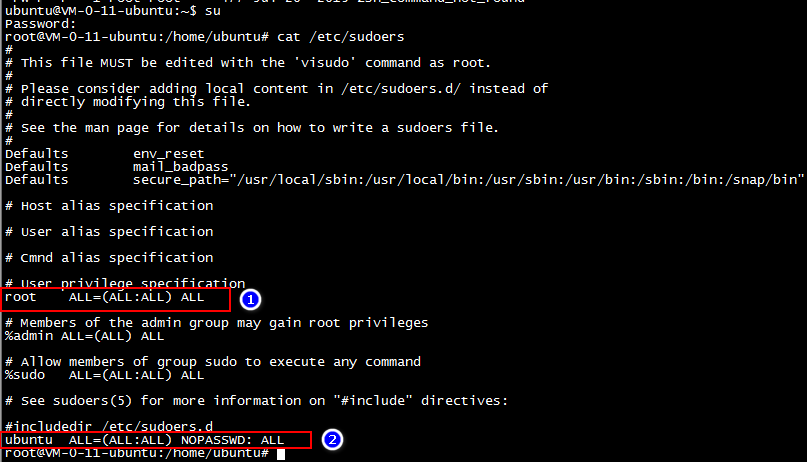Click the 'root ALL=(ALL:ALL) ALL' line

pos(104,297)
